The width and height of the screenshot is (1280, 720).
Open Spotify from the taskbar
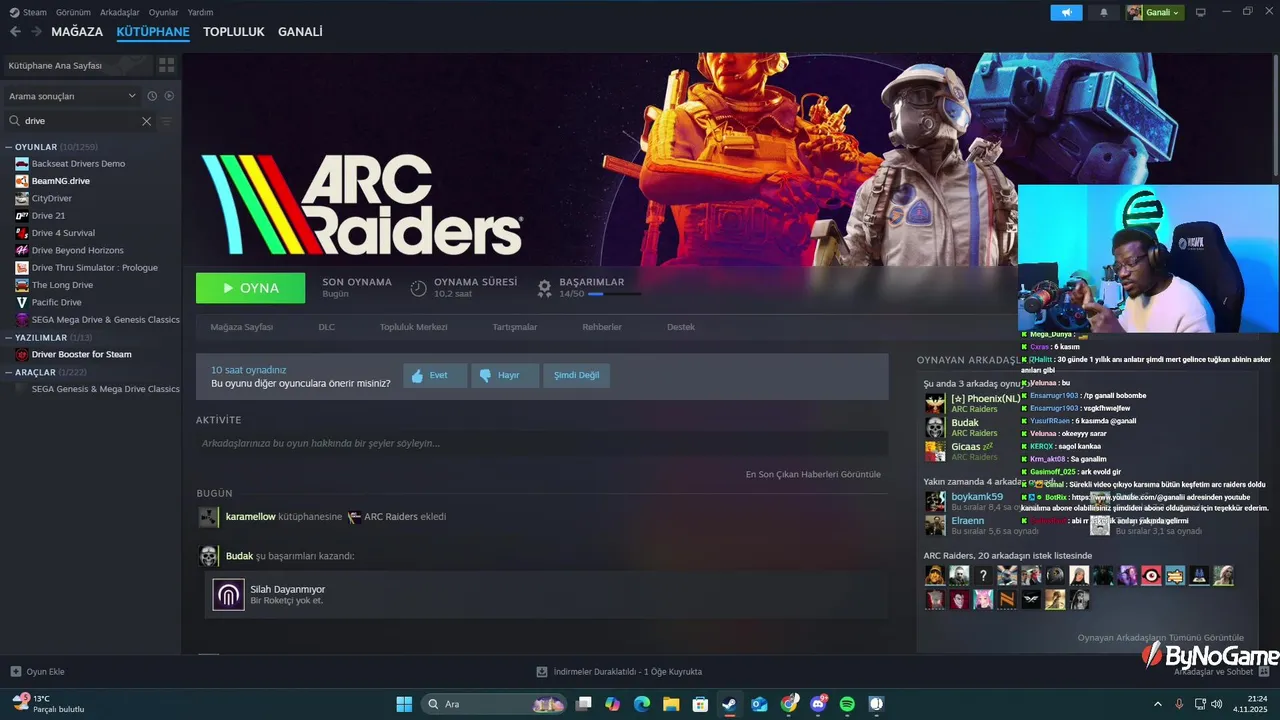847,704
